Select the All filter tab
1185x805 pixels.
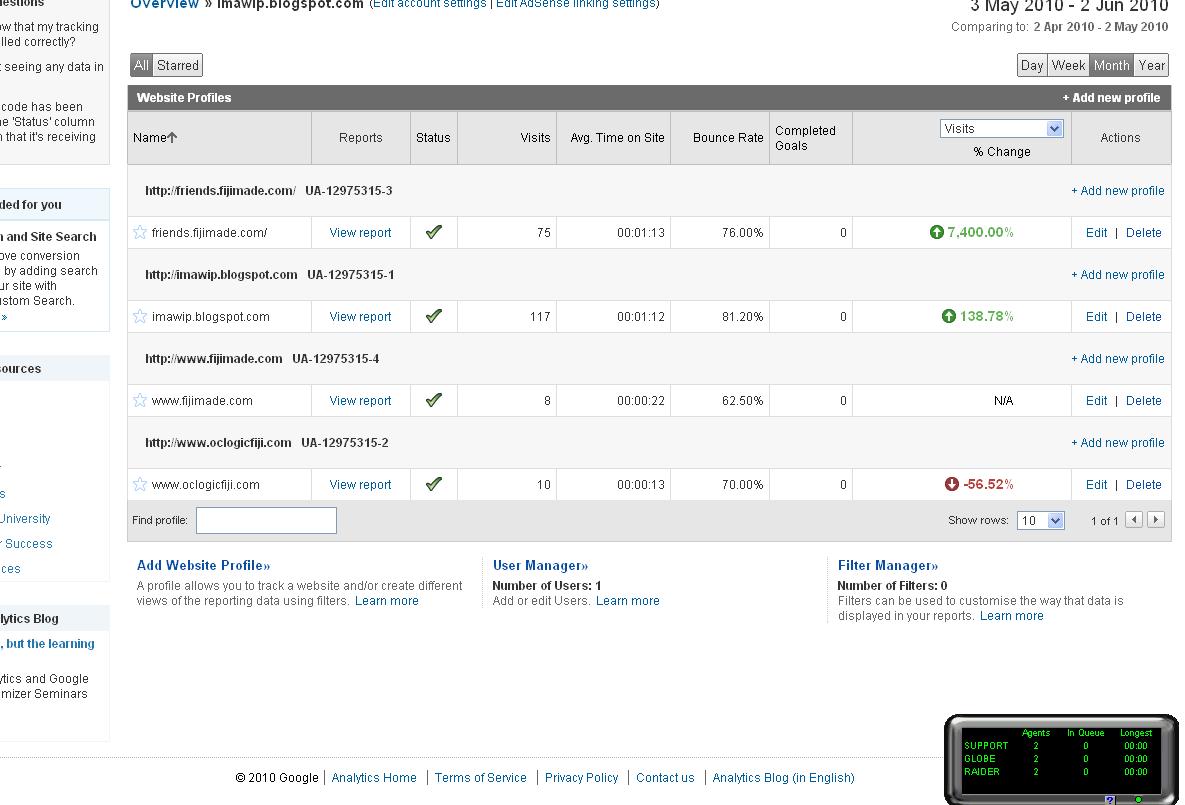[141, 65]
